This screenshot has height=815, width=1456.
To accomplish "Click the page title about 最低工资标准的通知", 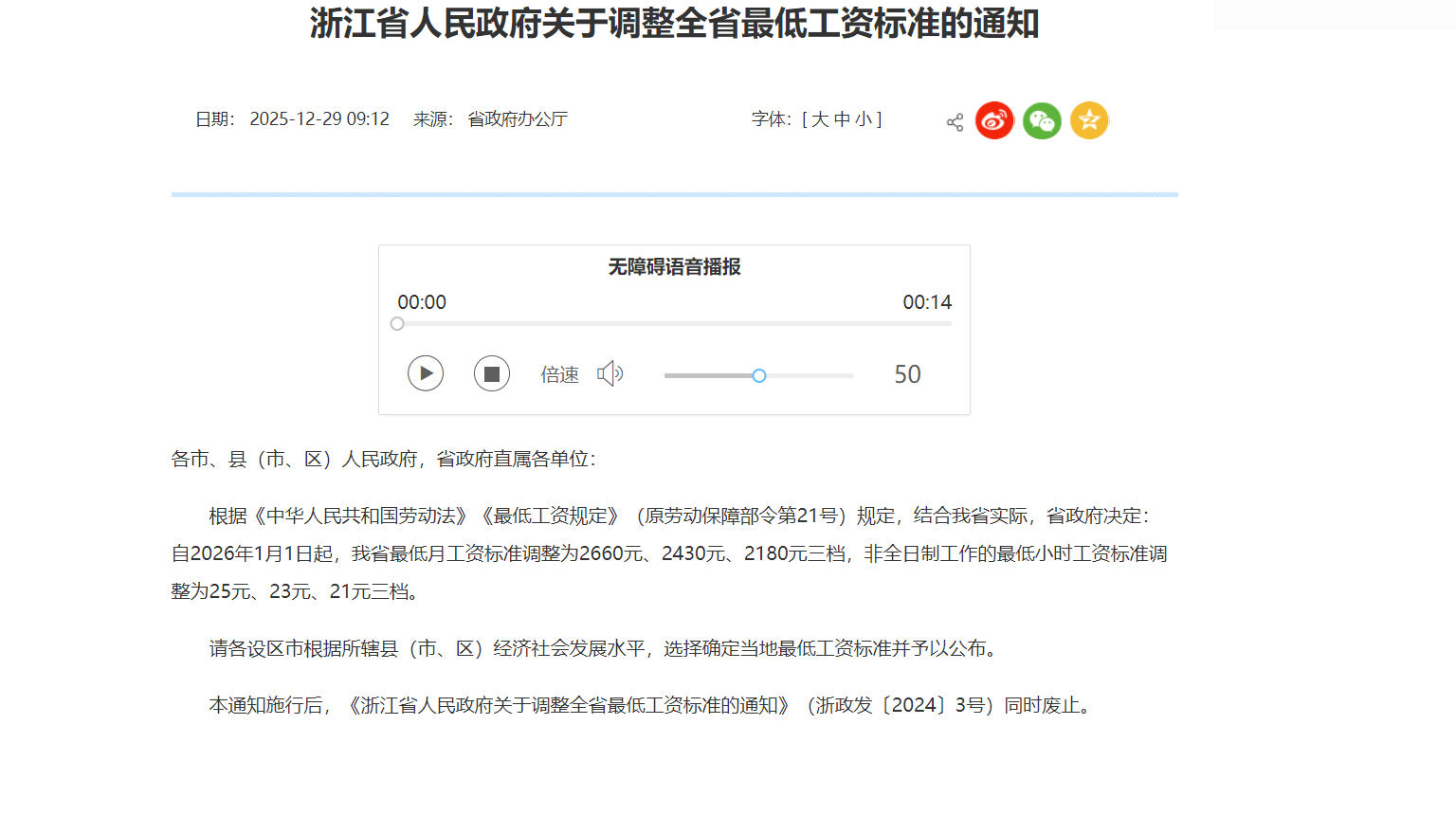I will [x=675, y=23].
